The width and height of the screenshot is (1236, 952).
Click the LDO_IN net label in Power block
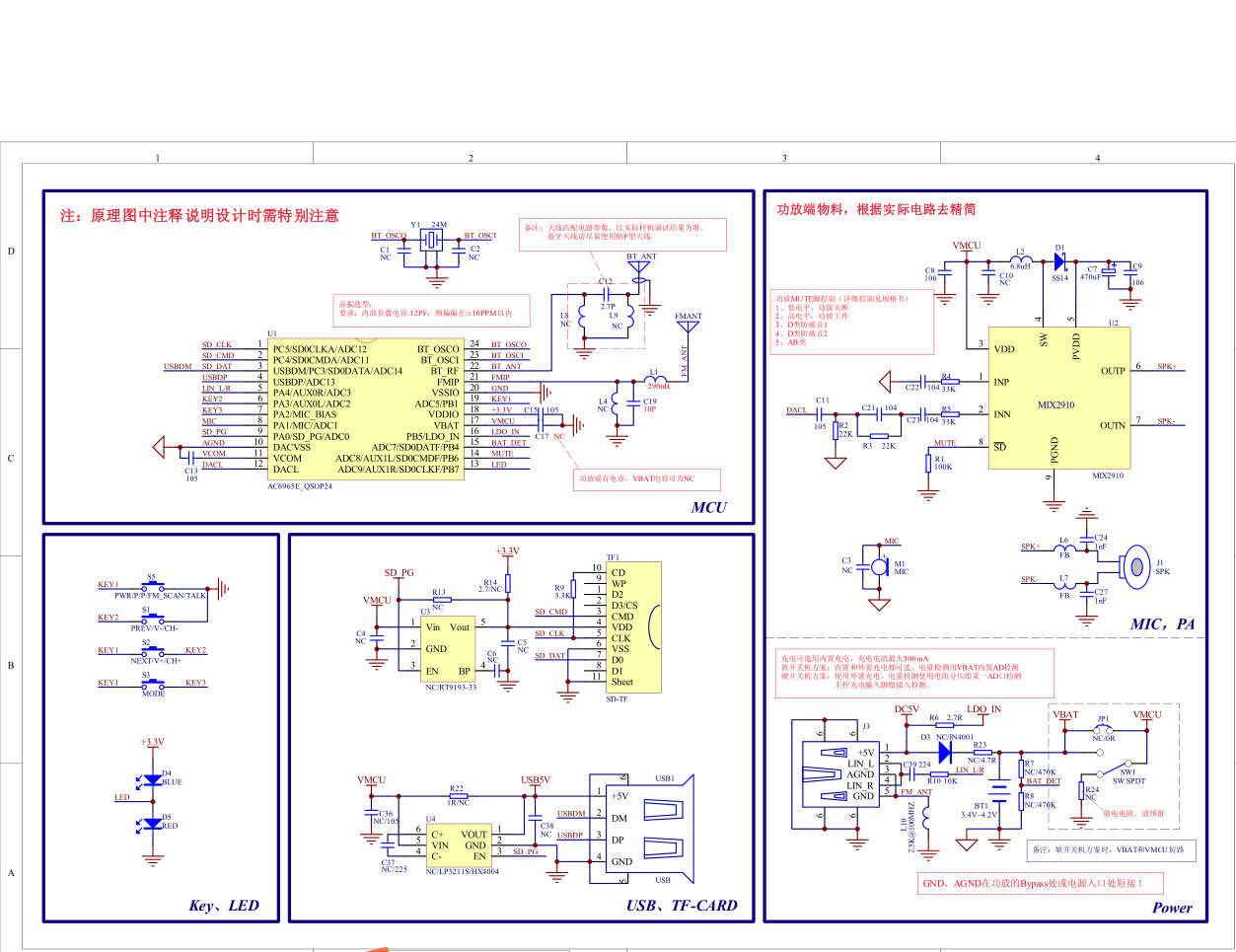[x=983, y=709]
